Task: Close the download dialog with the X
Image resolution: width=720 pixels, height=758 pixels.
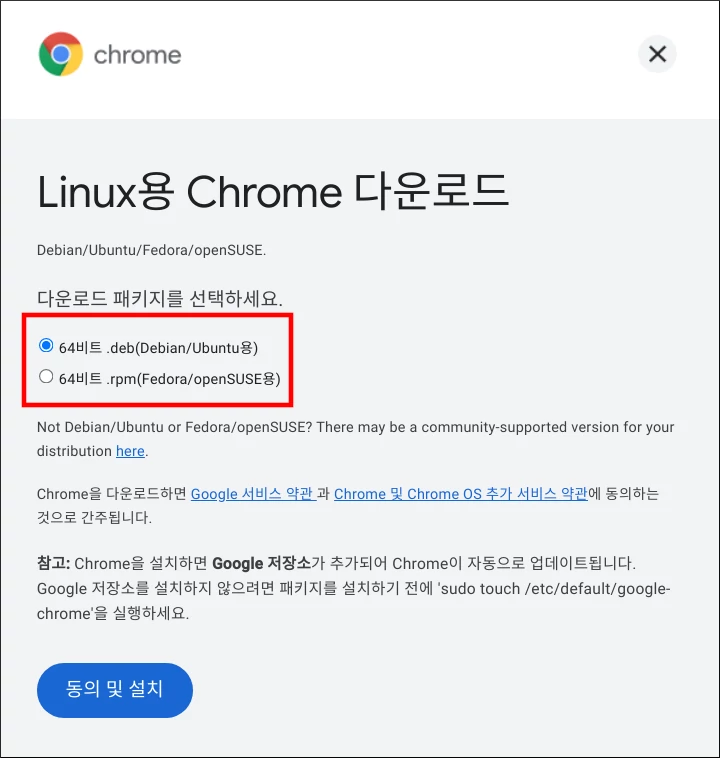Action: (657, 54)
